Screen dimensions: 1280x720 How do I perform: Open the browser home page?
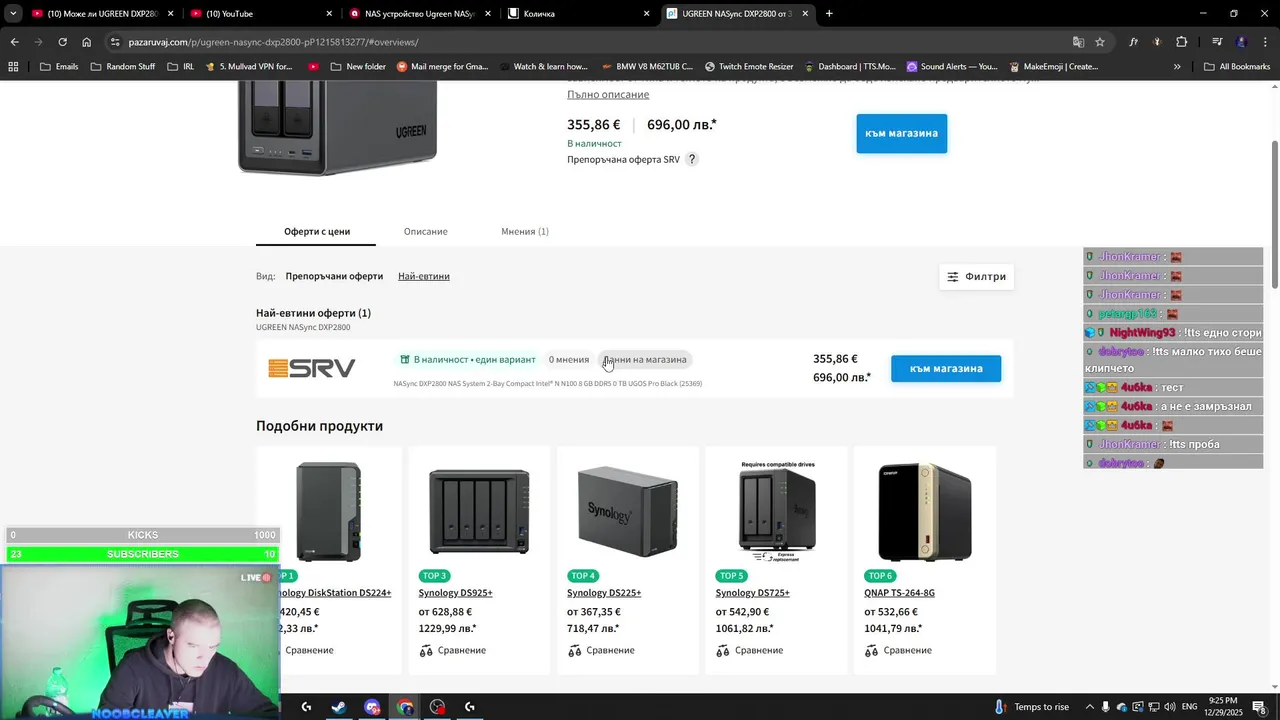click(86, 42)
